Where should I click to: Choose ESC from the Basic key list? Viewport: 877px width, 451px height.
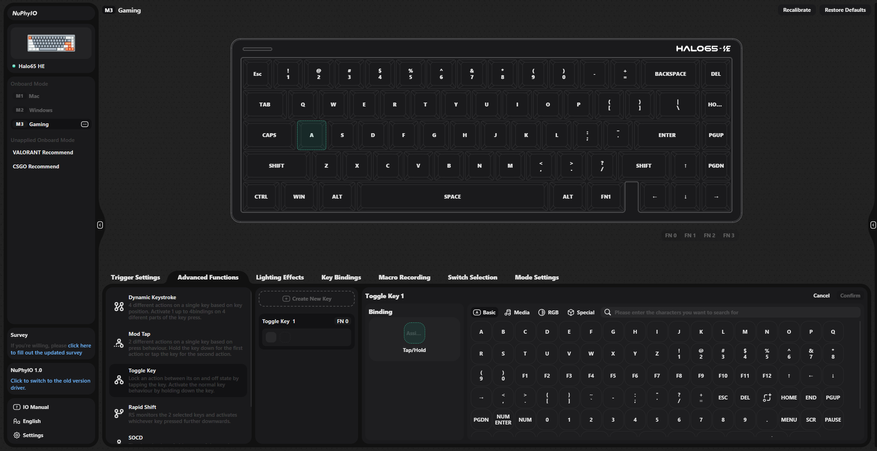723,397
